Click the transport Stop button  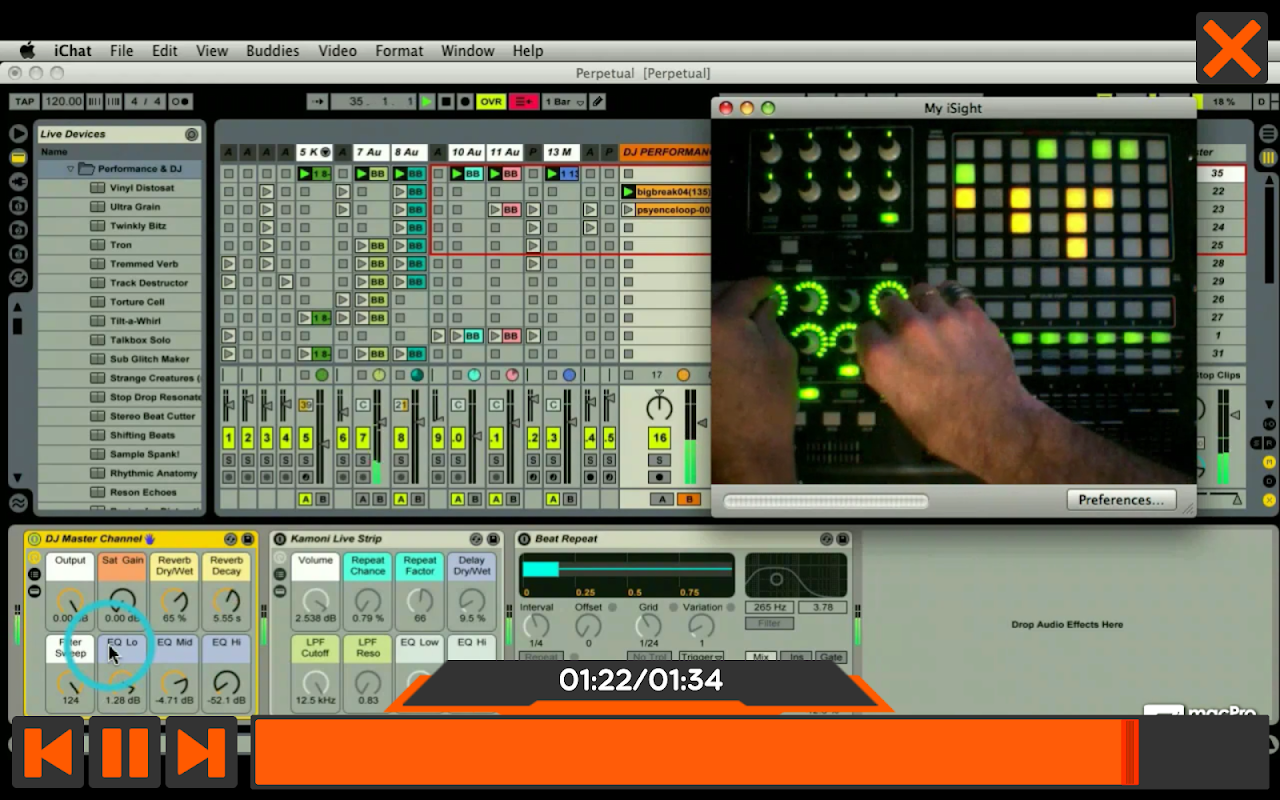click(446, 102)
